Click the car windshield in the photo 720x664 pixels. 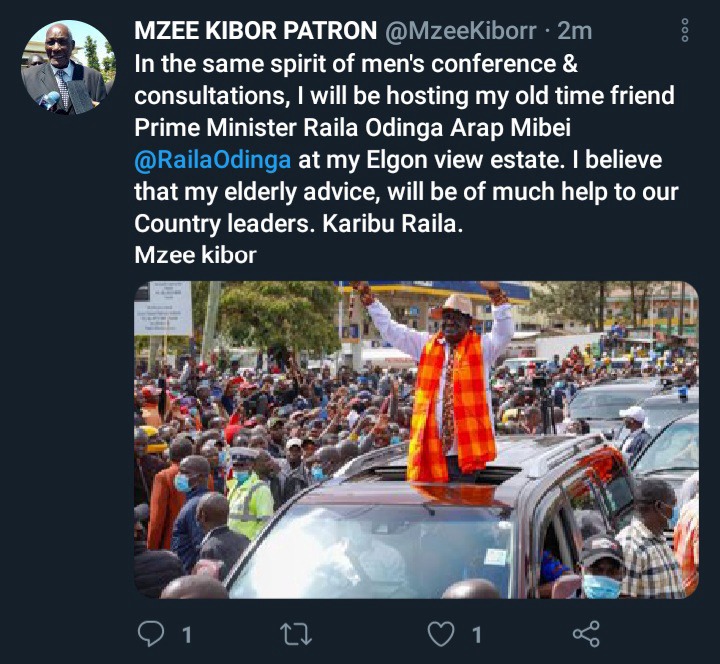367,551
